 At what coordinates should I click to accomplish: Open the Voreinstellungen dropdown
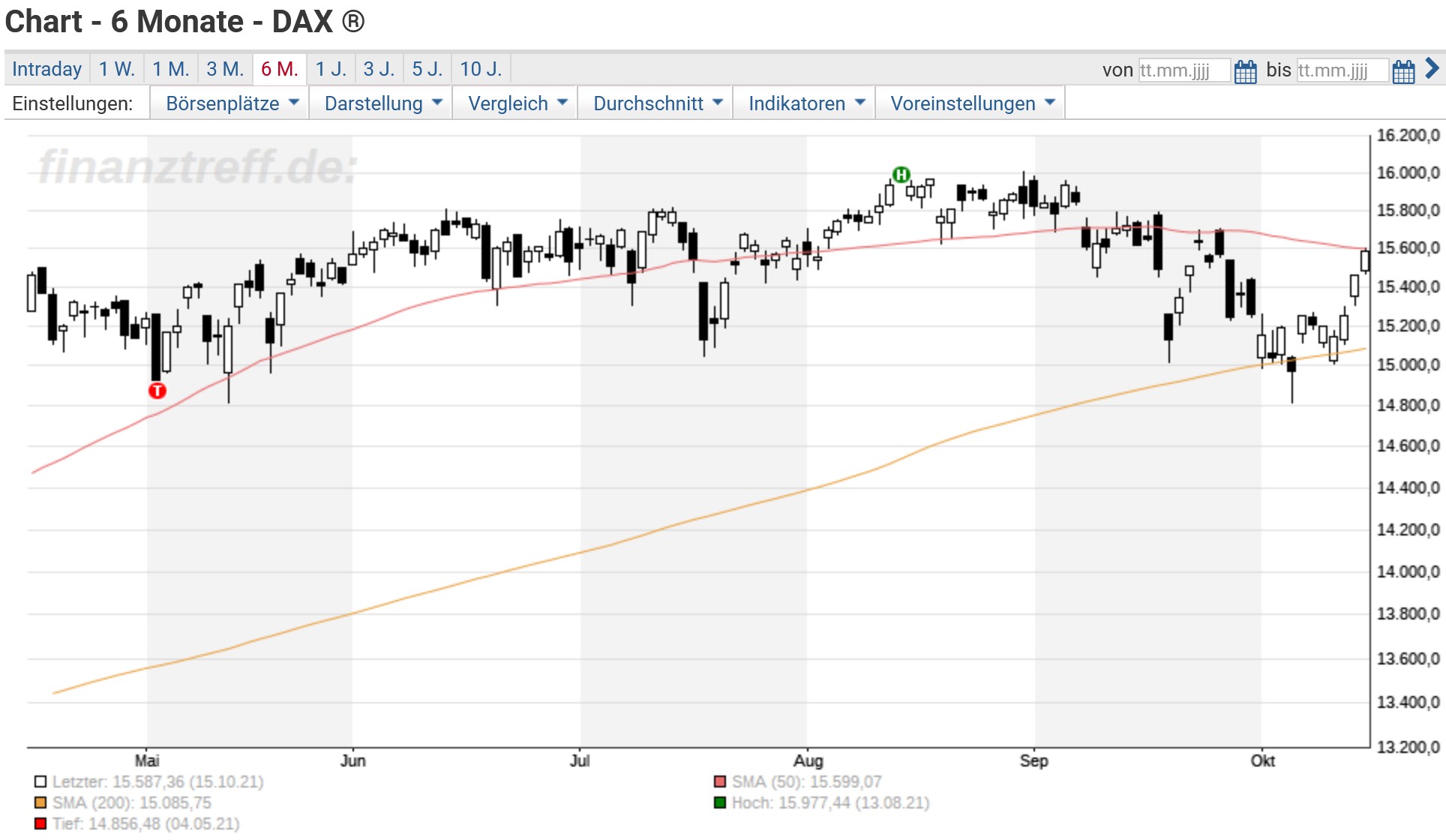pyautogui.click(x=972, y=103)
